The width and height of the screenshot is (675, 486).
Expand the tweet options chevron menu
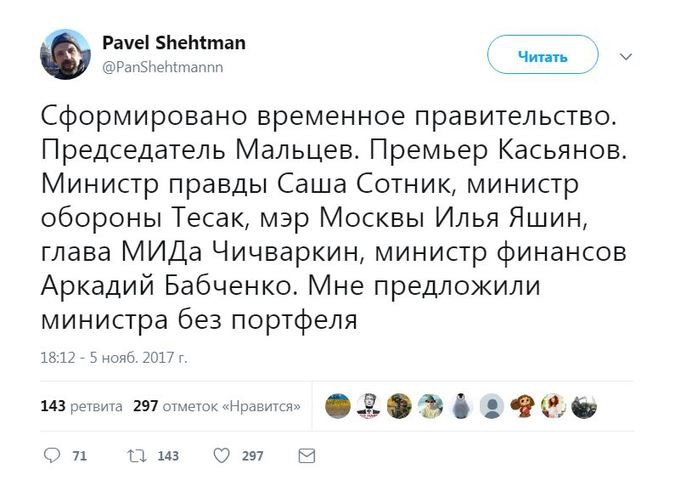tap(626, 55)
